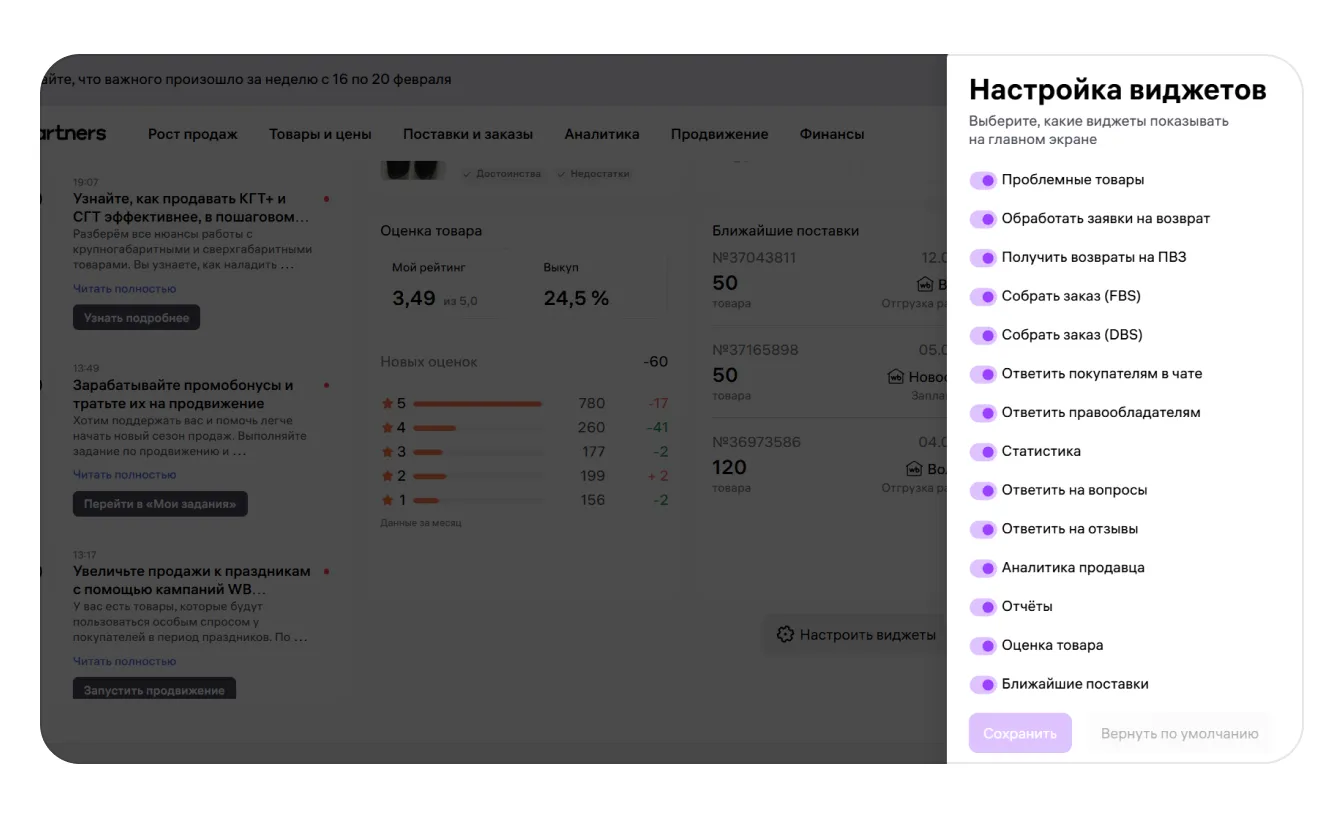Go to the Финансы menu
Image resolution: width=1344 pixels, height=818 pixels.
click(x=831, y=134)
